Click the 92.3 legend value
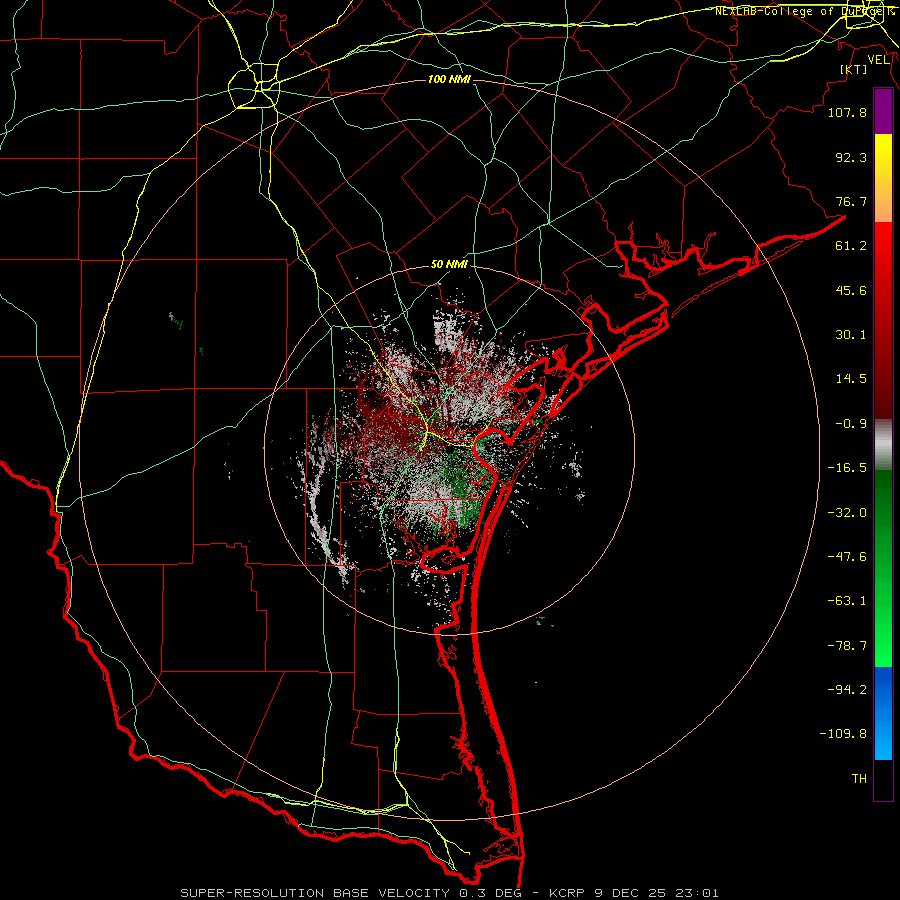The width and height of the screenshot is (900, 900). (851, 157)
